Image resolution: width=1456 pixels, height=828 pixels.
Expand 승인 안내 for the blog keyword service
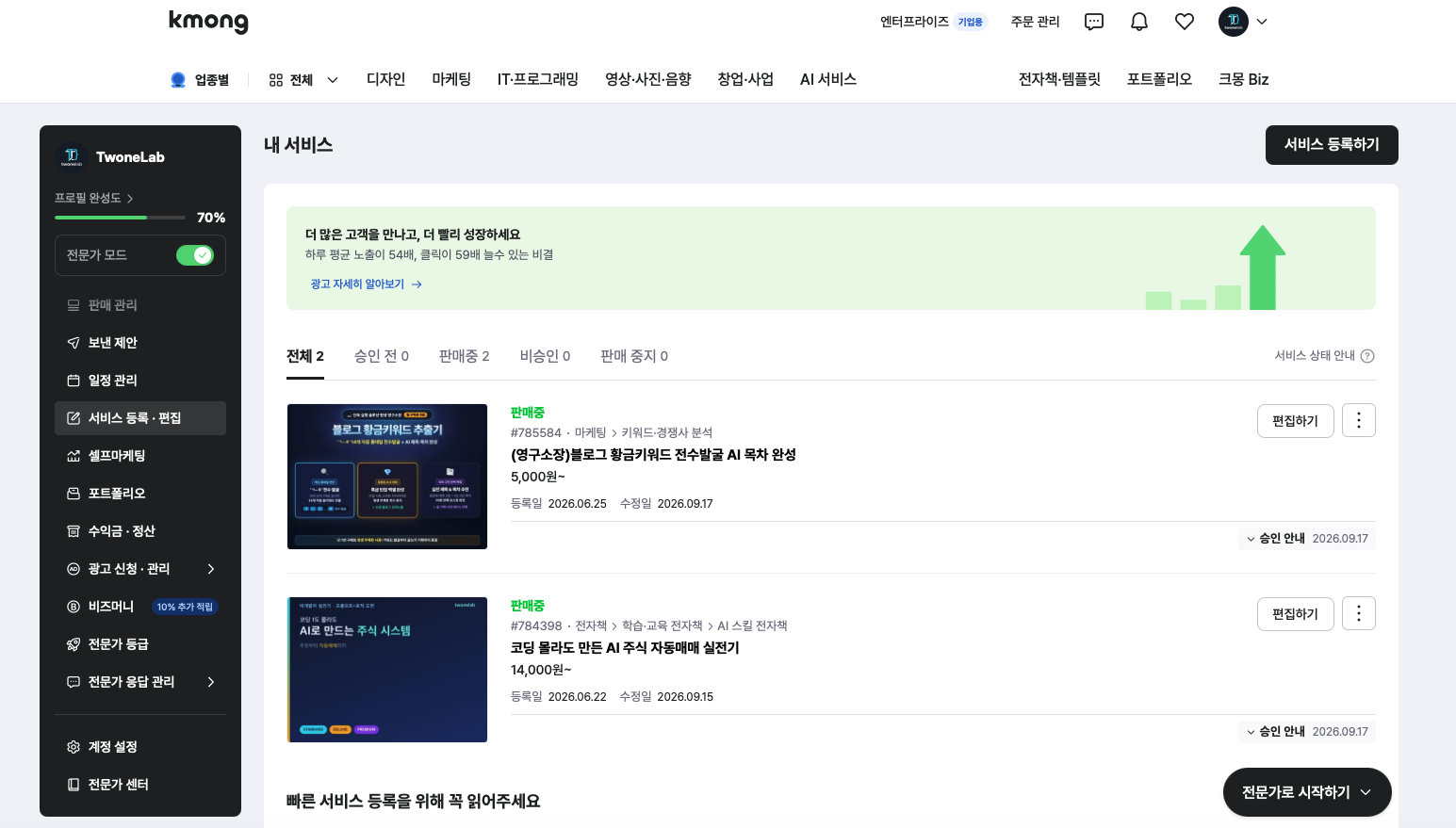(x=1306, y=539)
